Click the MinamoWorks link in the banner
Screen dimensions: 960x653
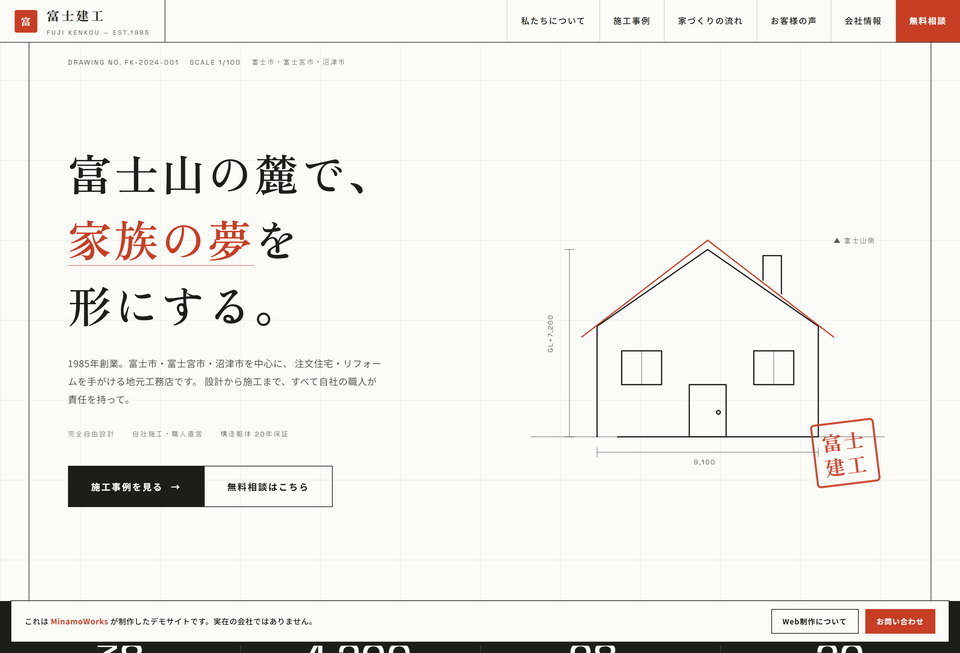point(79,621)
